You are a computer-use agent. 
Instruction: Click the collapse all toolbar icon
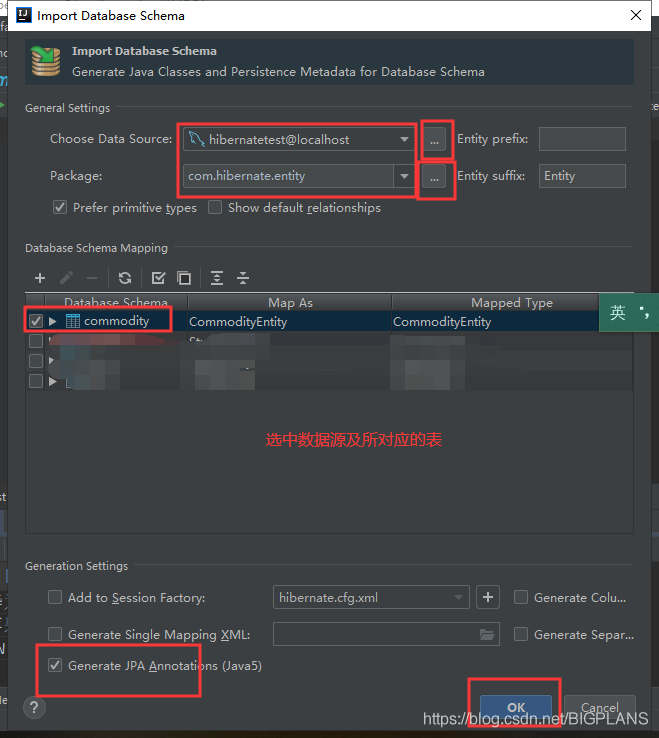[x=243, y=278]
